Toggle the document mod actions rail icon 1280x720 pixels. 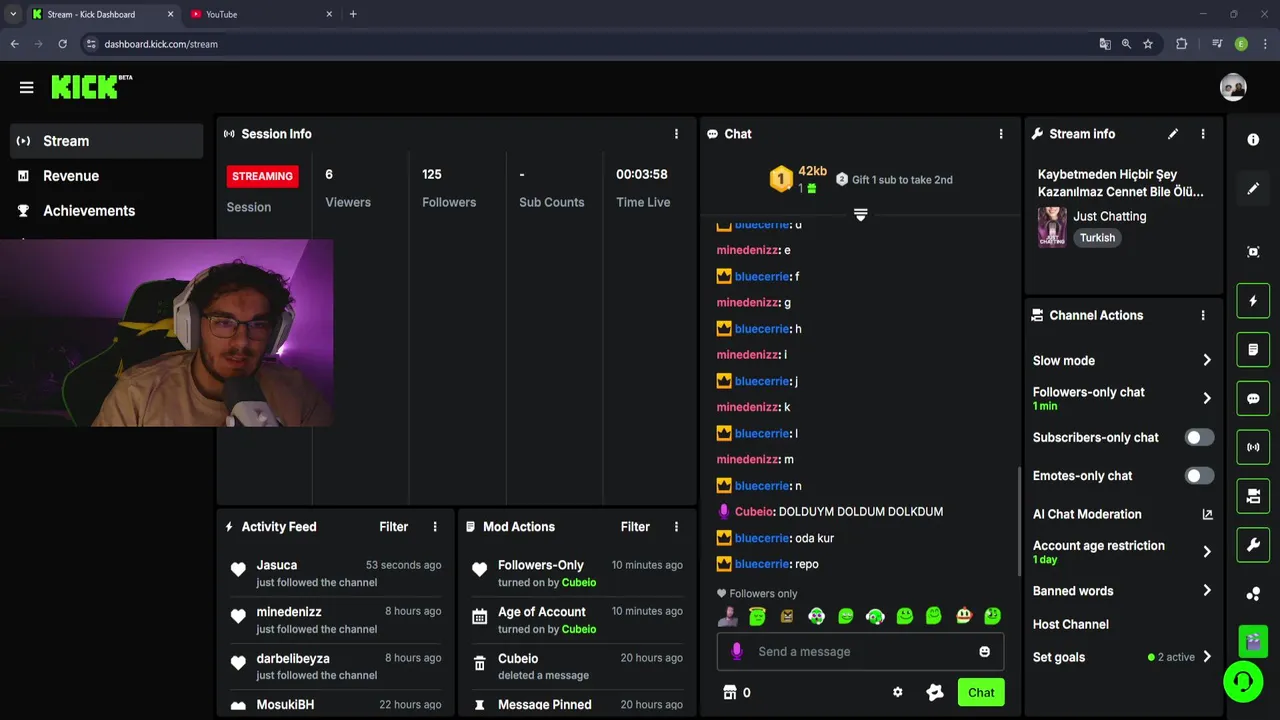pos(1253,350)
